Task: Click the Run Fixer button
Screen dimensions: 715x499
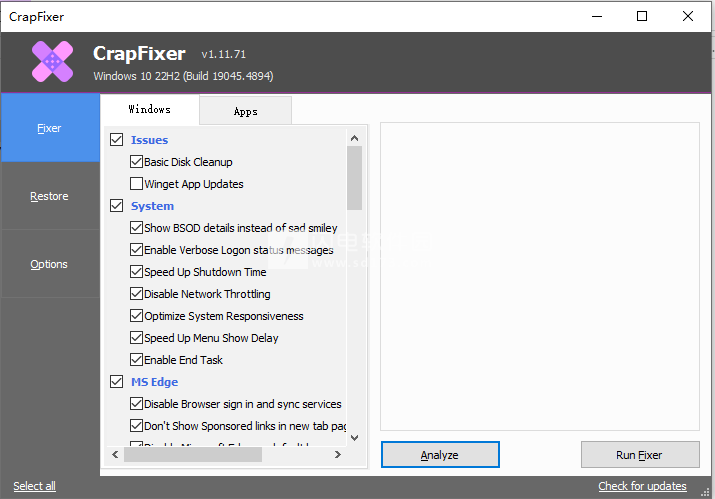Action: [x=640, y=455]
